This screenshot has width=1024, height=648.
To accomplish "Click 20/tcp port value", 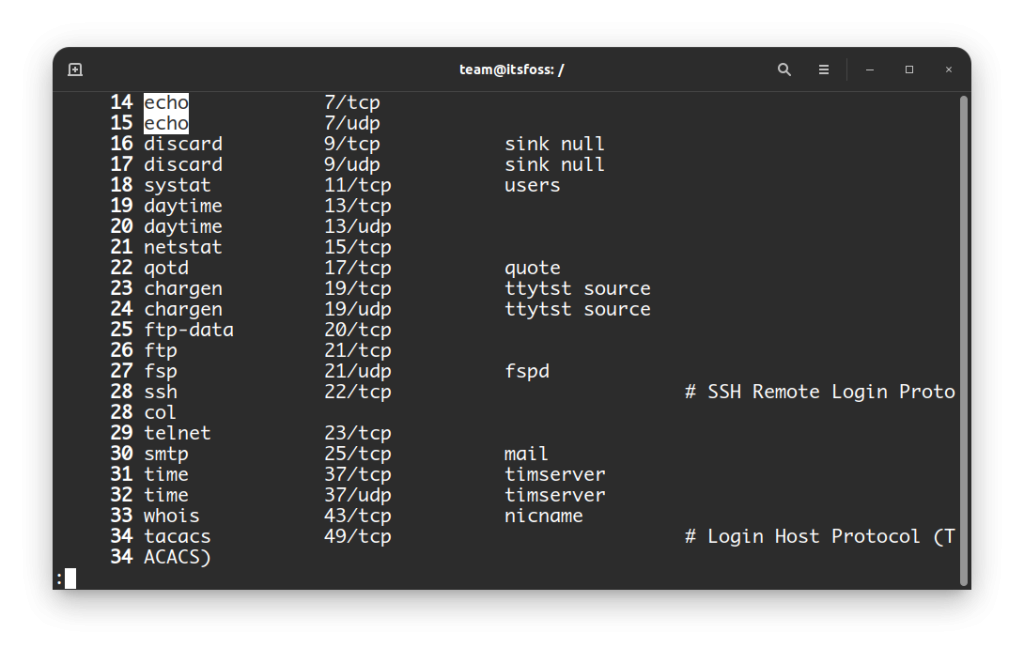I will tap(358, 330).
